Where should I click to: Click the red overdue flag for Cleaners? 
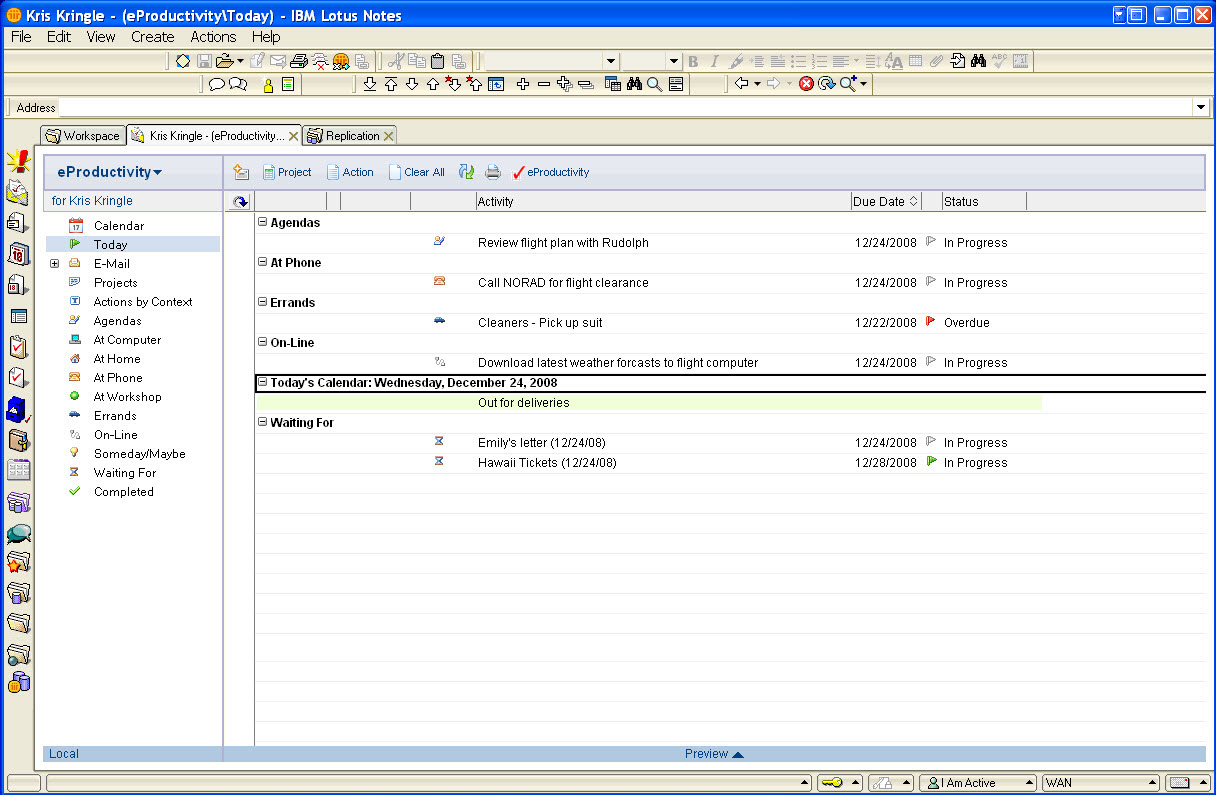(931, 322)
